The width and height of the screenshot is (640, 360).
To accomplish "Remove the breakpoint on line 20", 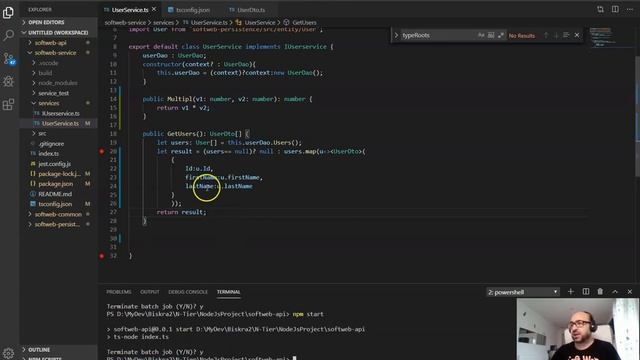I will pos(102,151).
